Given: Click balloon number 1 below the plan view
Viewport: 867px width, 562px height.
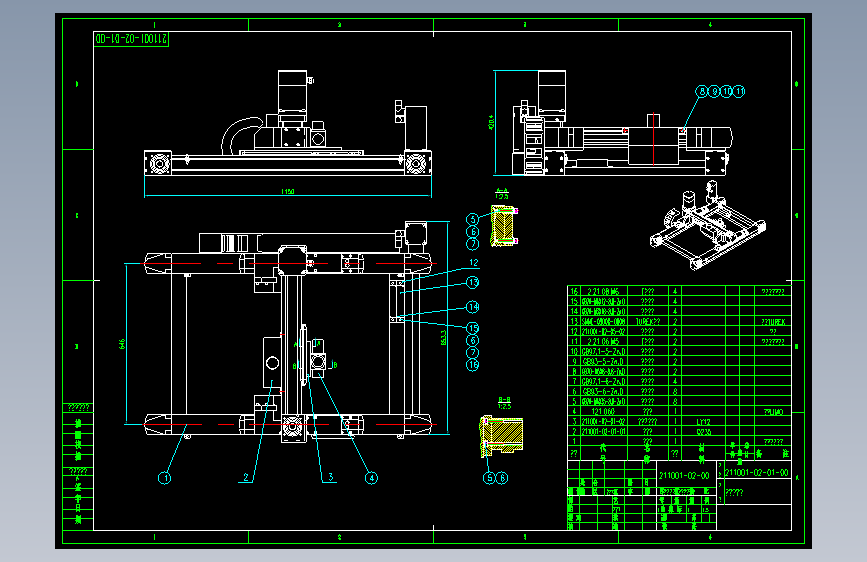Looking at the screenshot, I should [164, 478].
